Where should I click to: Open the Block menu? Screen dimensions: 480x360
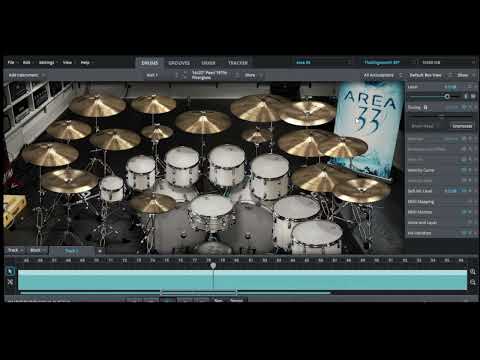pyautogui.click(x=38, y=250)
